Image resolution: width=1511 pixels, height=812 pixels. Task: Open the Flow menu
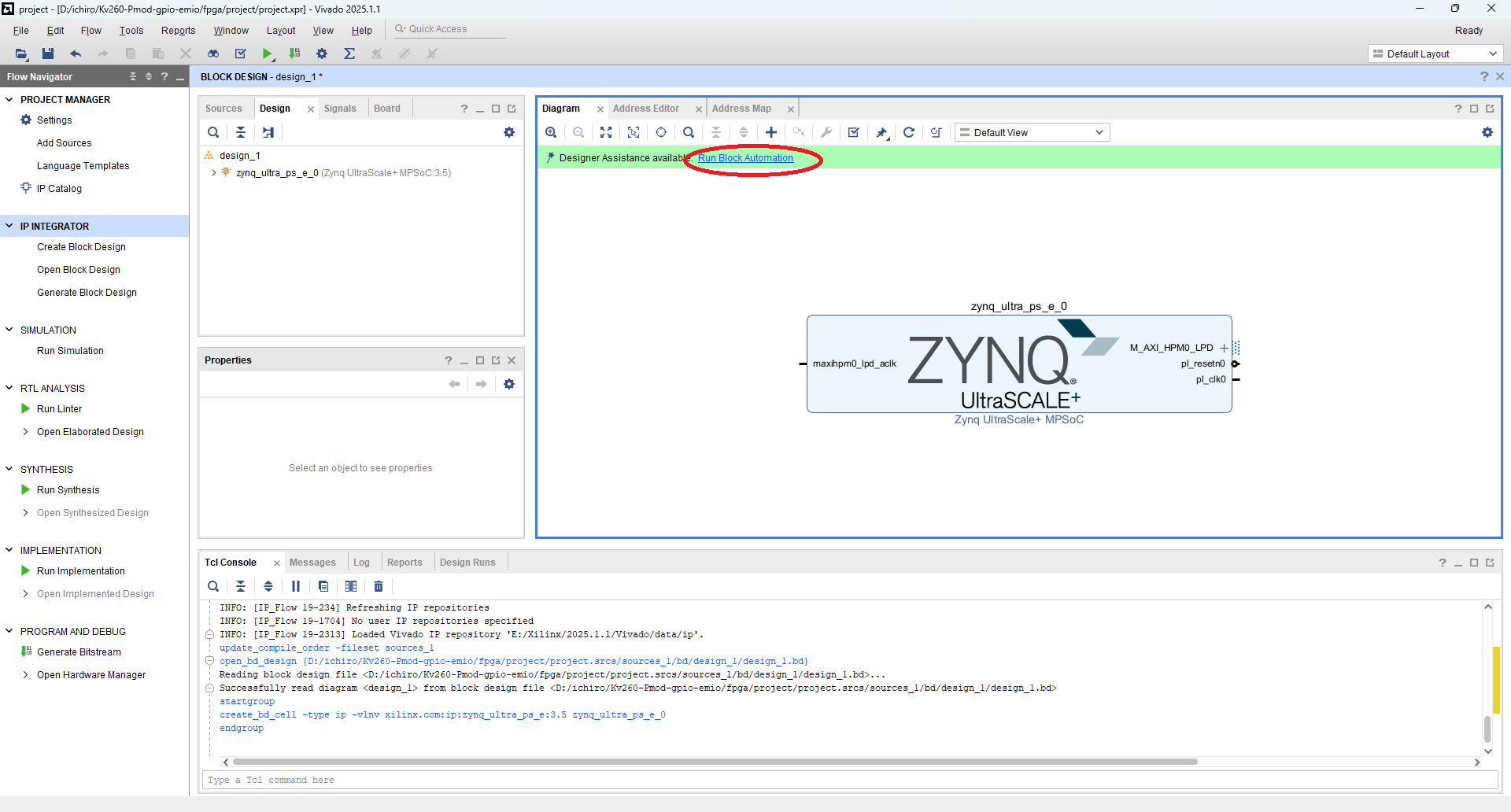pyautogui.click(x=91, y=31)
